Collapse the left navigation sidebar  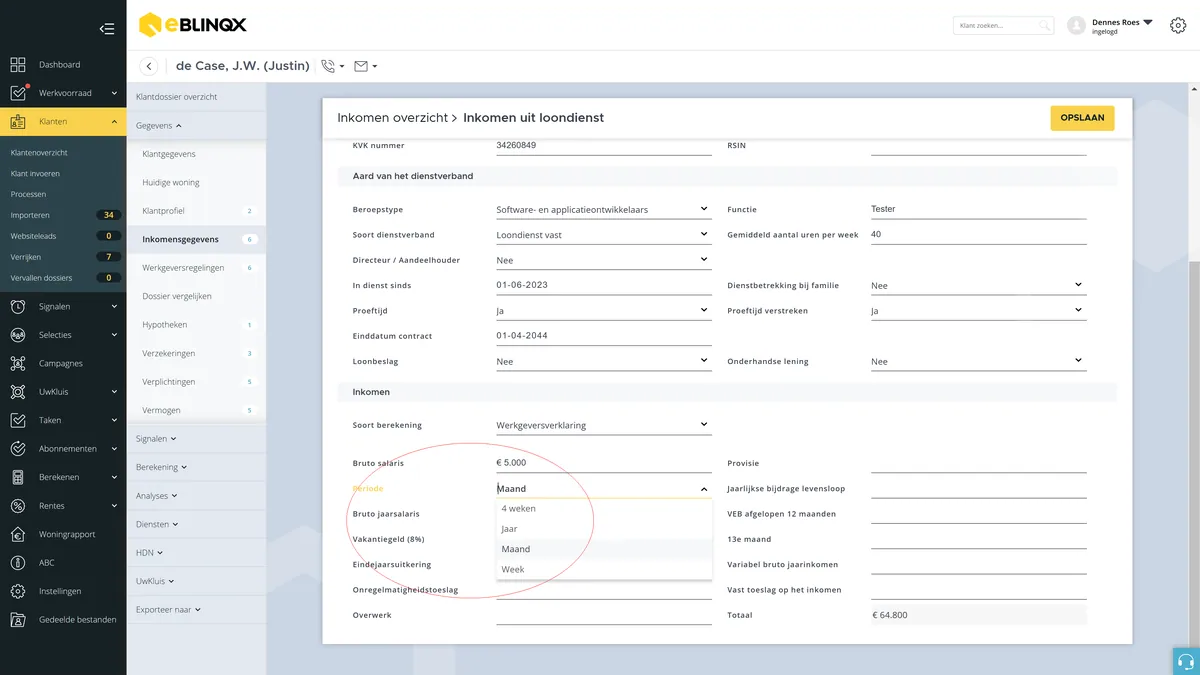click(x=107, y=29)
